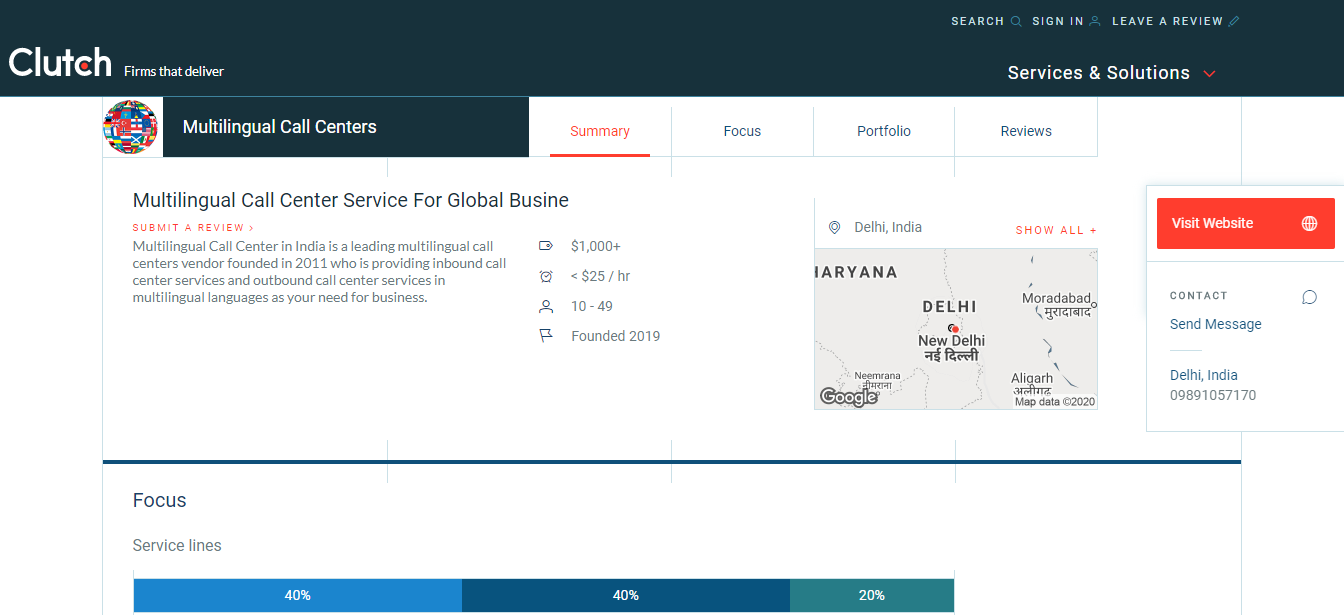This screenshot has width=1344, height=615.
Task: Click the LEAVE A REVIEW link
Action: [x=1167, y=21]
